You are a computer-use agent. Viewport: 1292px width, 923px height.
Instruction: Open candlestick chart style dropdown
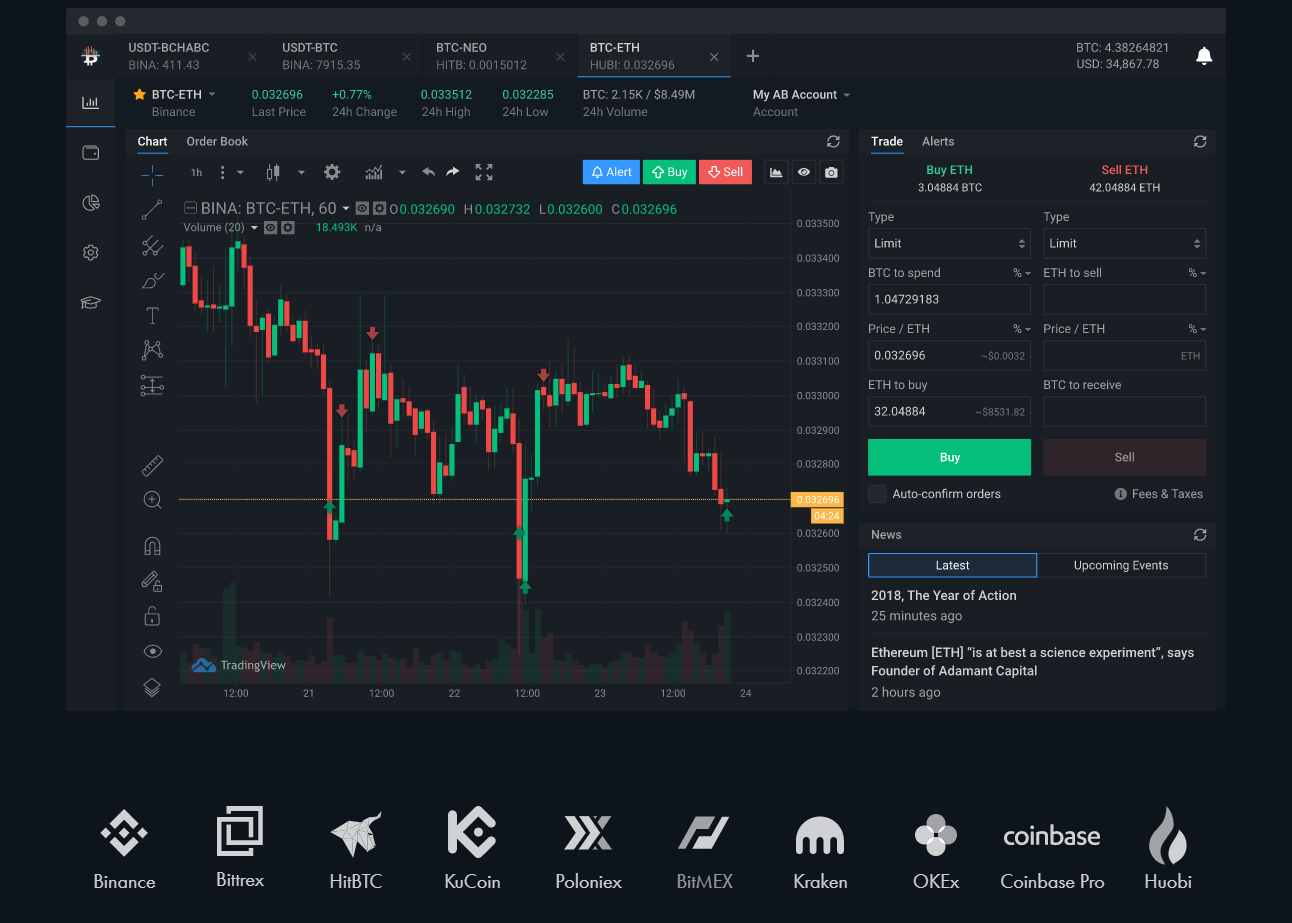(301, 172)
